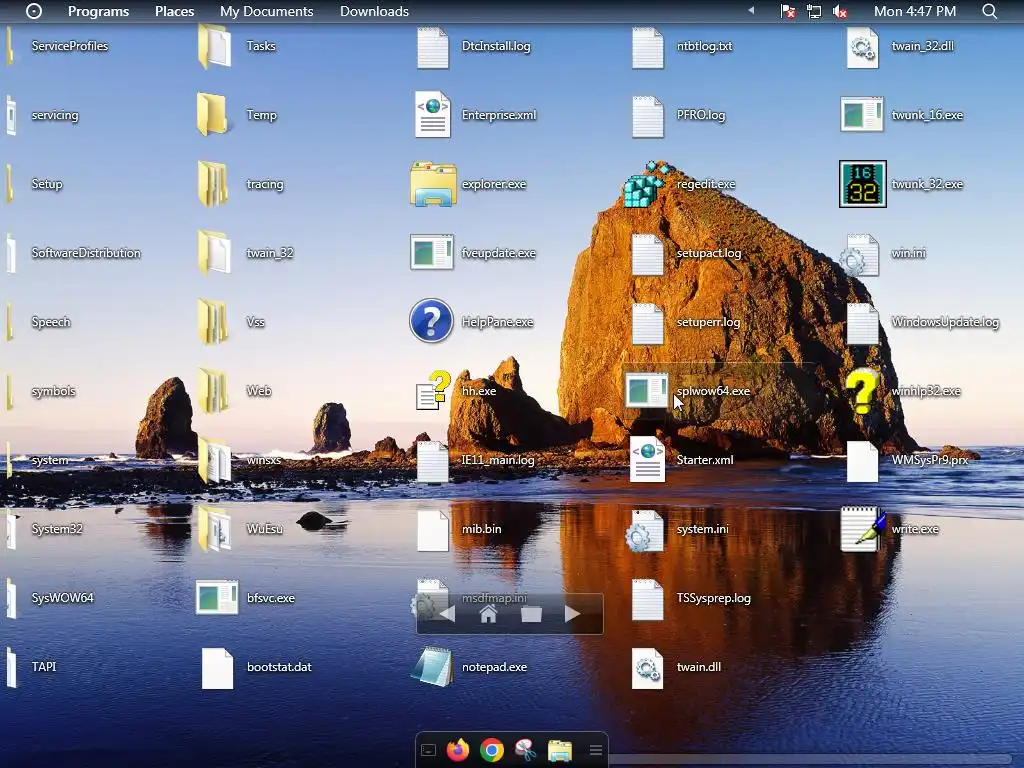Select the twain.dll file icon
Viewport: 1024px width, 768px height.
point(647,667)
